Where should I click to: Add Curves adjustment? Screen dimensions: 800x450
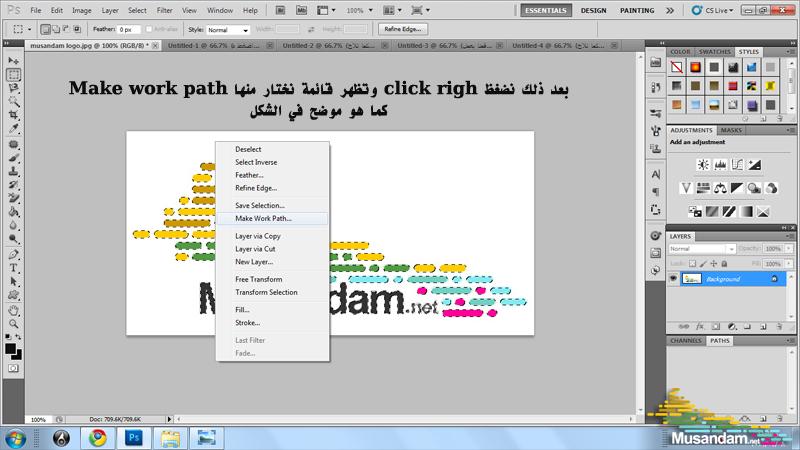[737, 164]
